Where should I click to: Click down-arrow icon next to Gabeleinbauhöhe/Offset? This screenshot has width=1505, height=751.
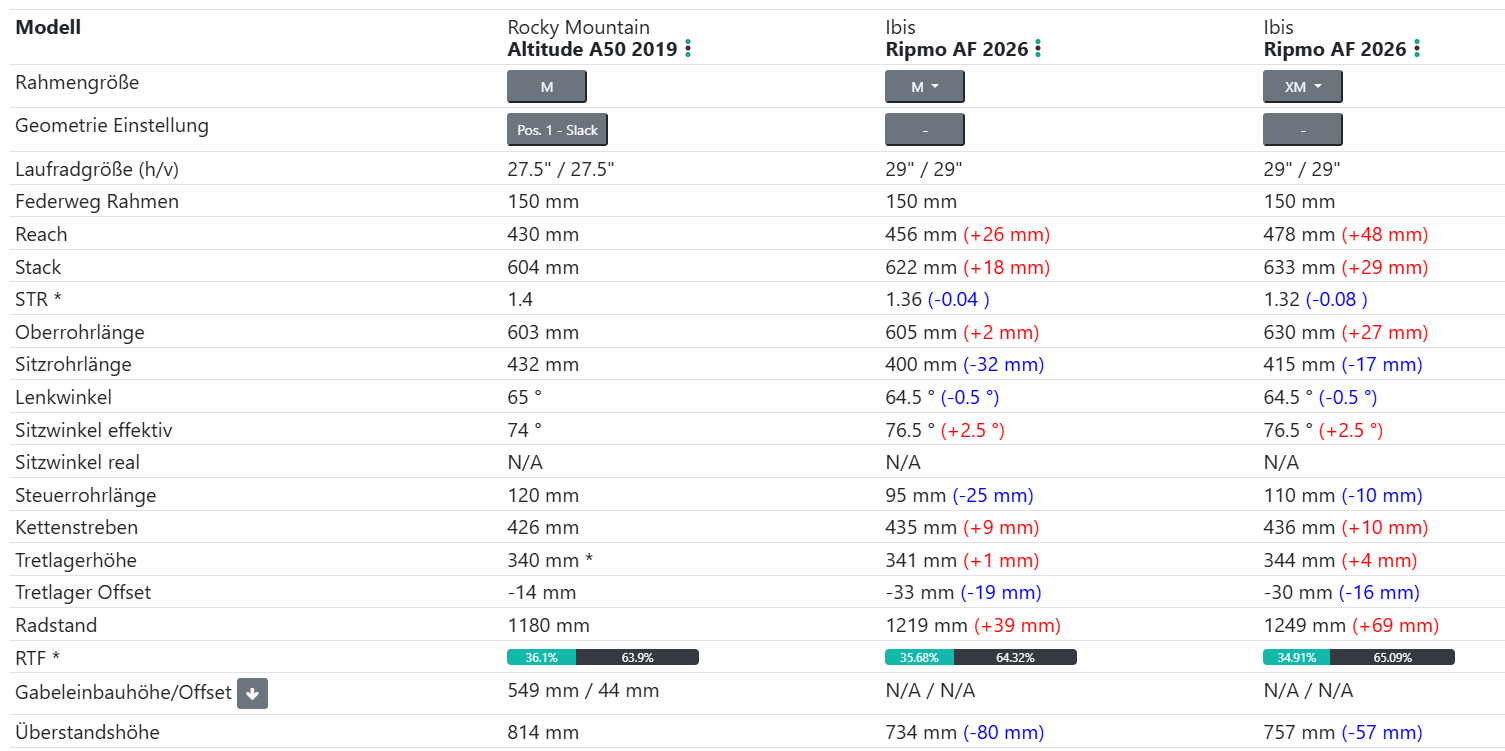click(252, 693)
